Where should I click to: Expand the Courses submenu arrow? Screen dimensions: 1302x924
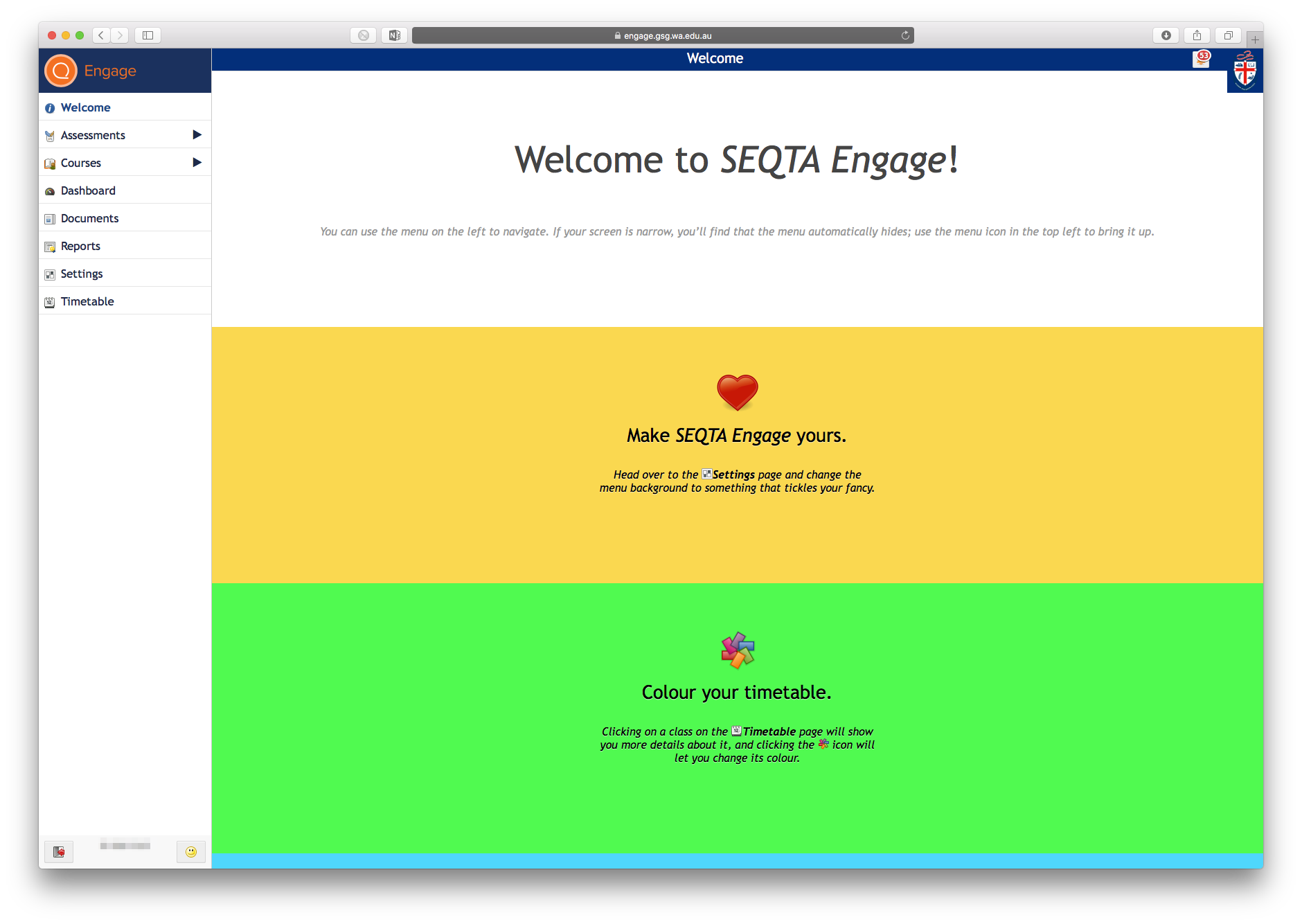[198, 162]
